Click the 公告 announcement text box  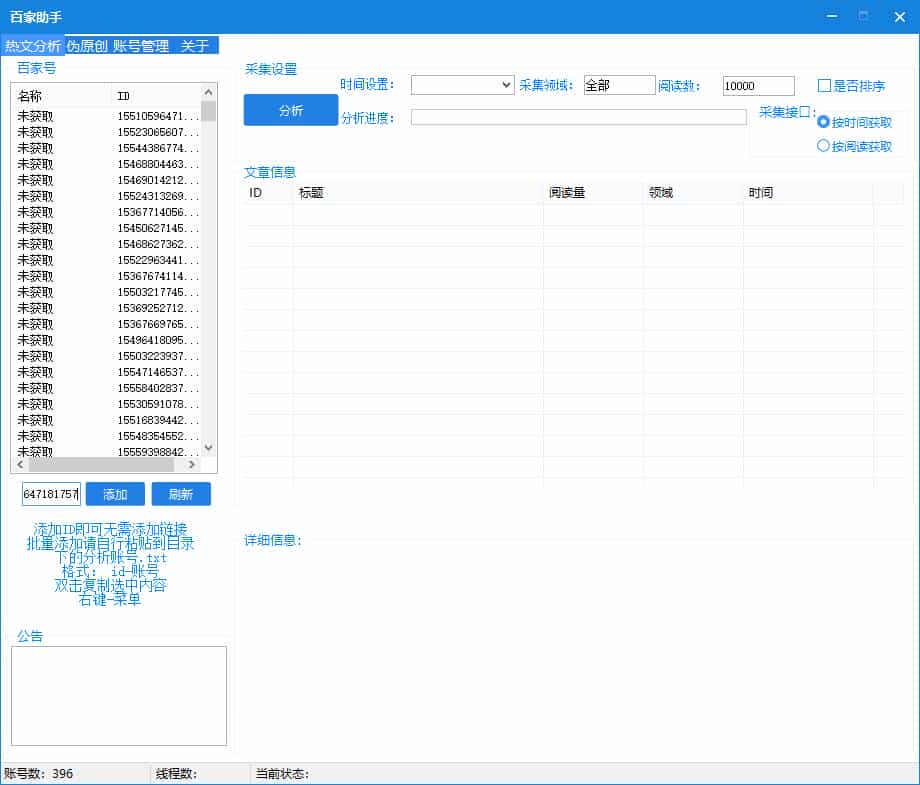[119, 695]
